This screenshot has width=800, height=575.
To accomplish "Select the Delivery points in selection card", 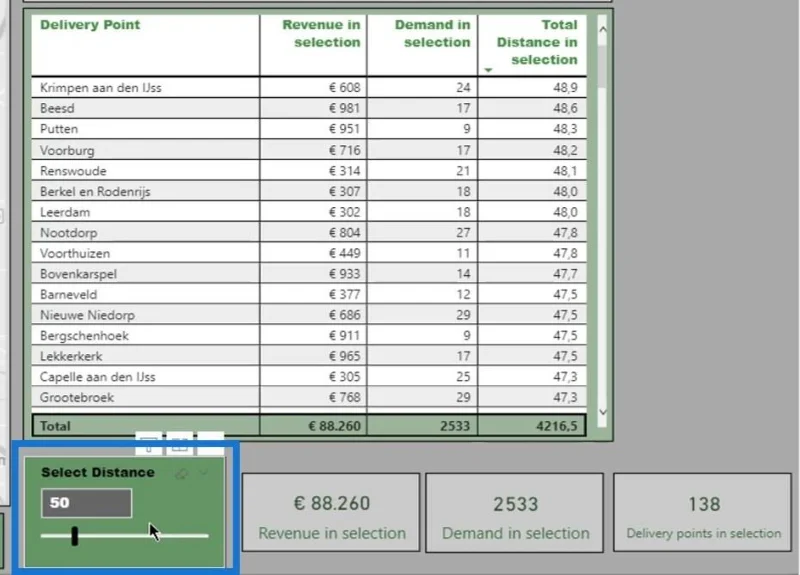I will [x=703, y=513].
